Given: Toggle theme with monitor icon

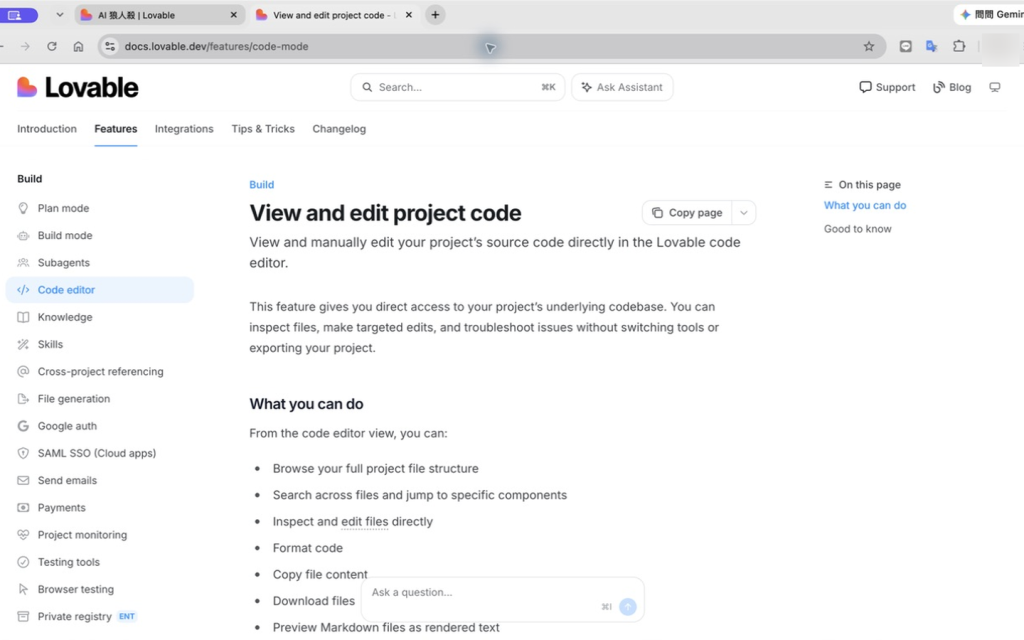Looking at the screenshot, I should [995, 87].
